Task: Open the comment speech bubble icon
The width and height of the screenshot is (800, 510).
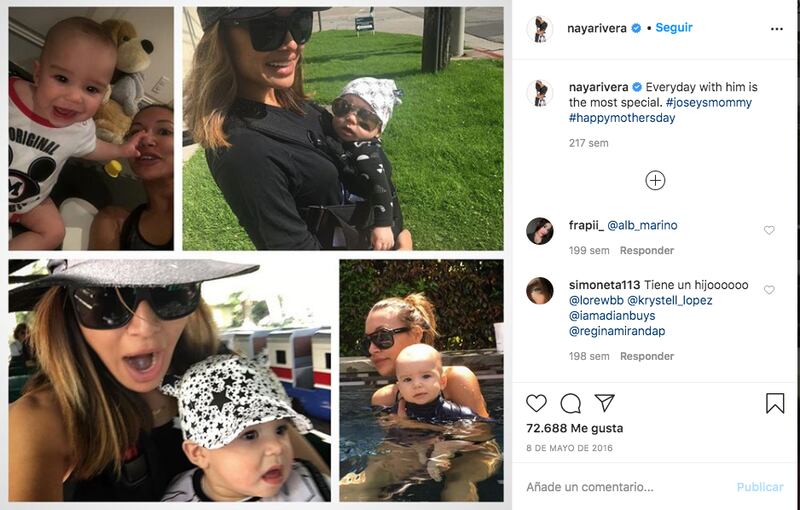Action: click(570, 403)
